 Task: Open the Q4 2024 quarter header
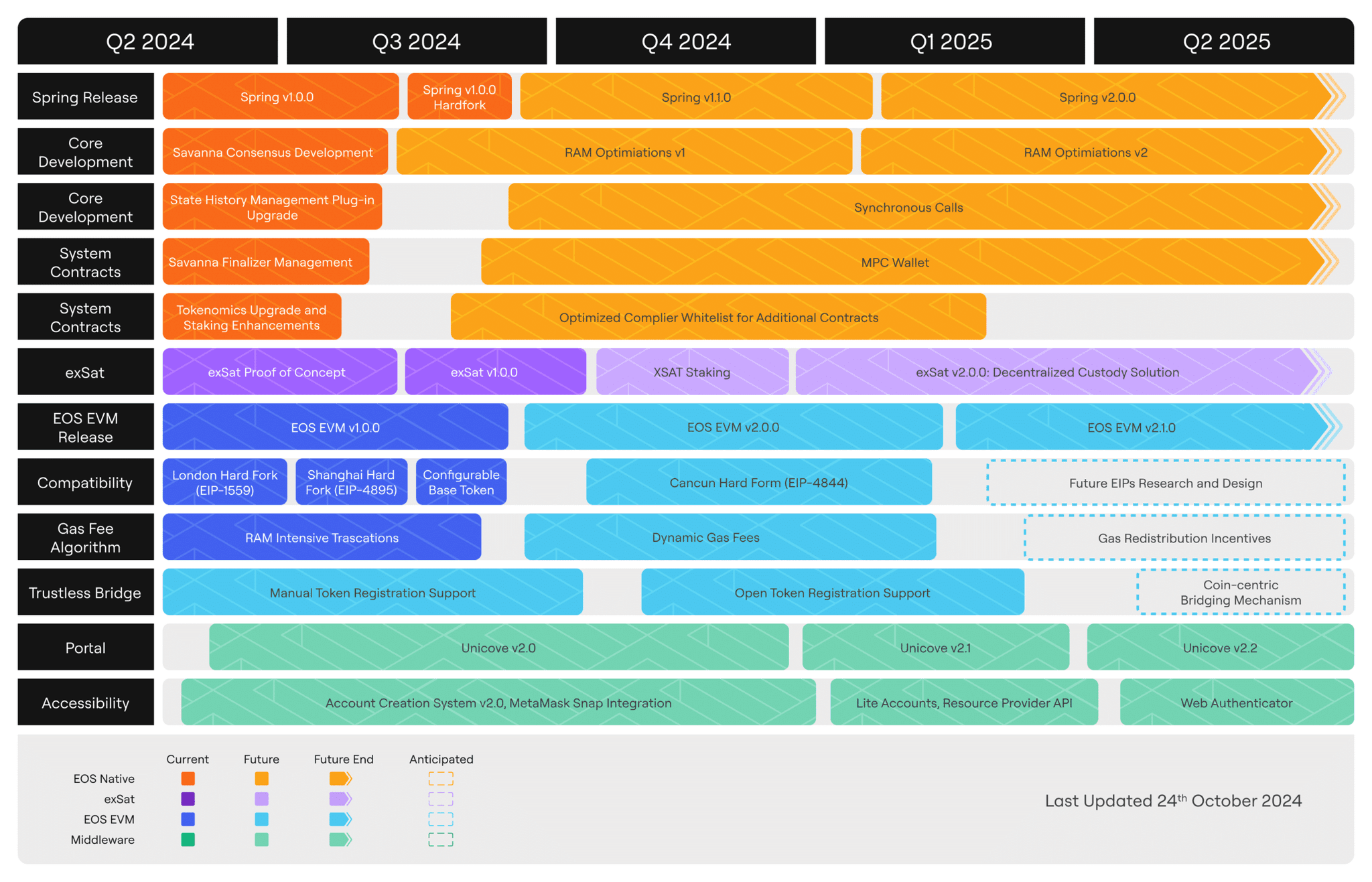pos(686,42)
